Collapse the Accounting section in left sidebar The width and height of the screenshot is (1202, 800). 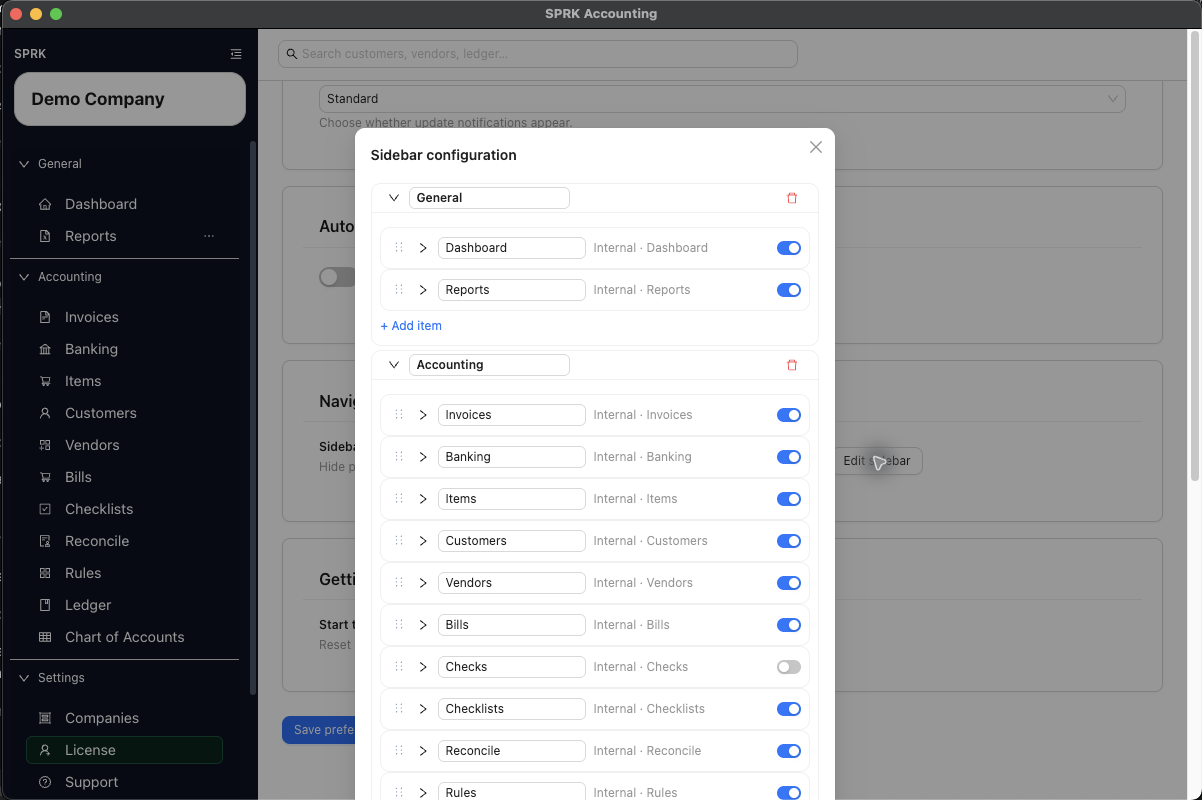click(25, 277)
